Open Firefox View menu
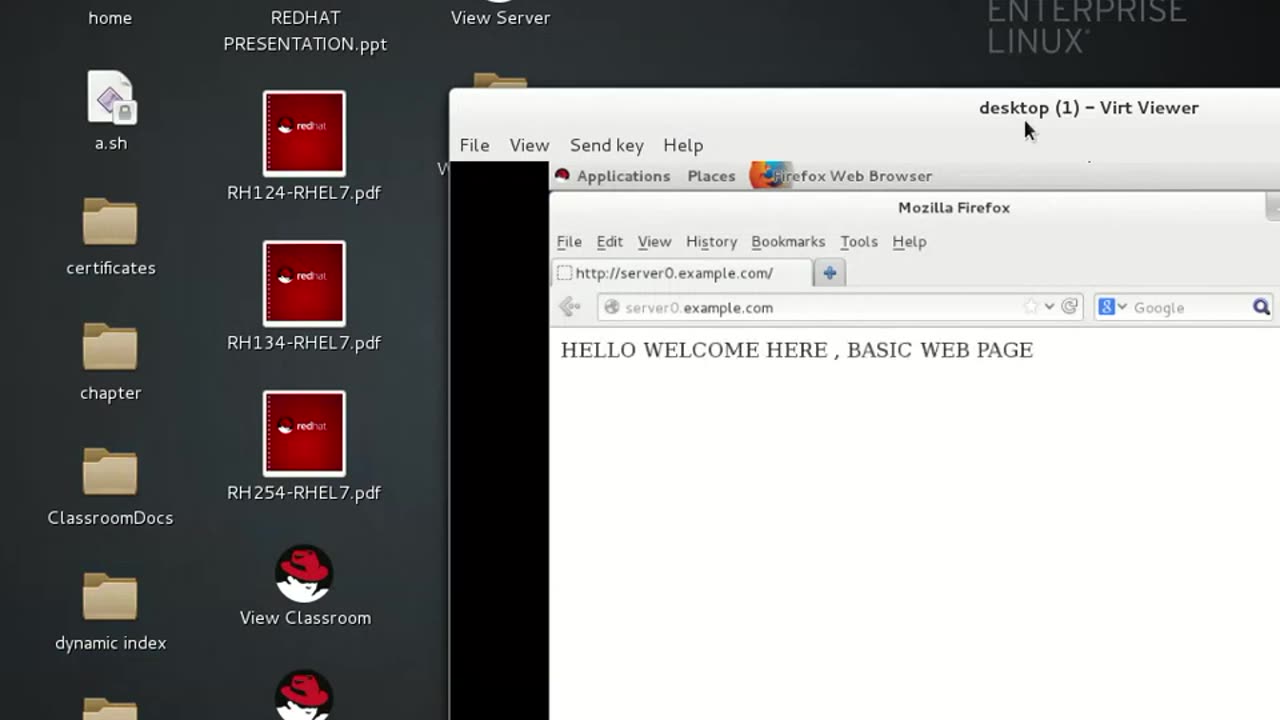 (654, 241)
